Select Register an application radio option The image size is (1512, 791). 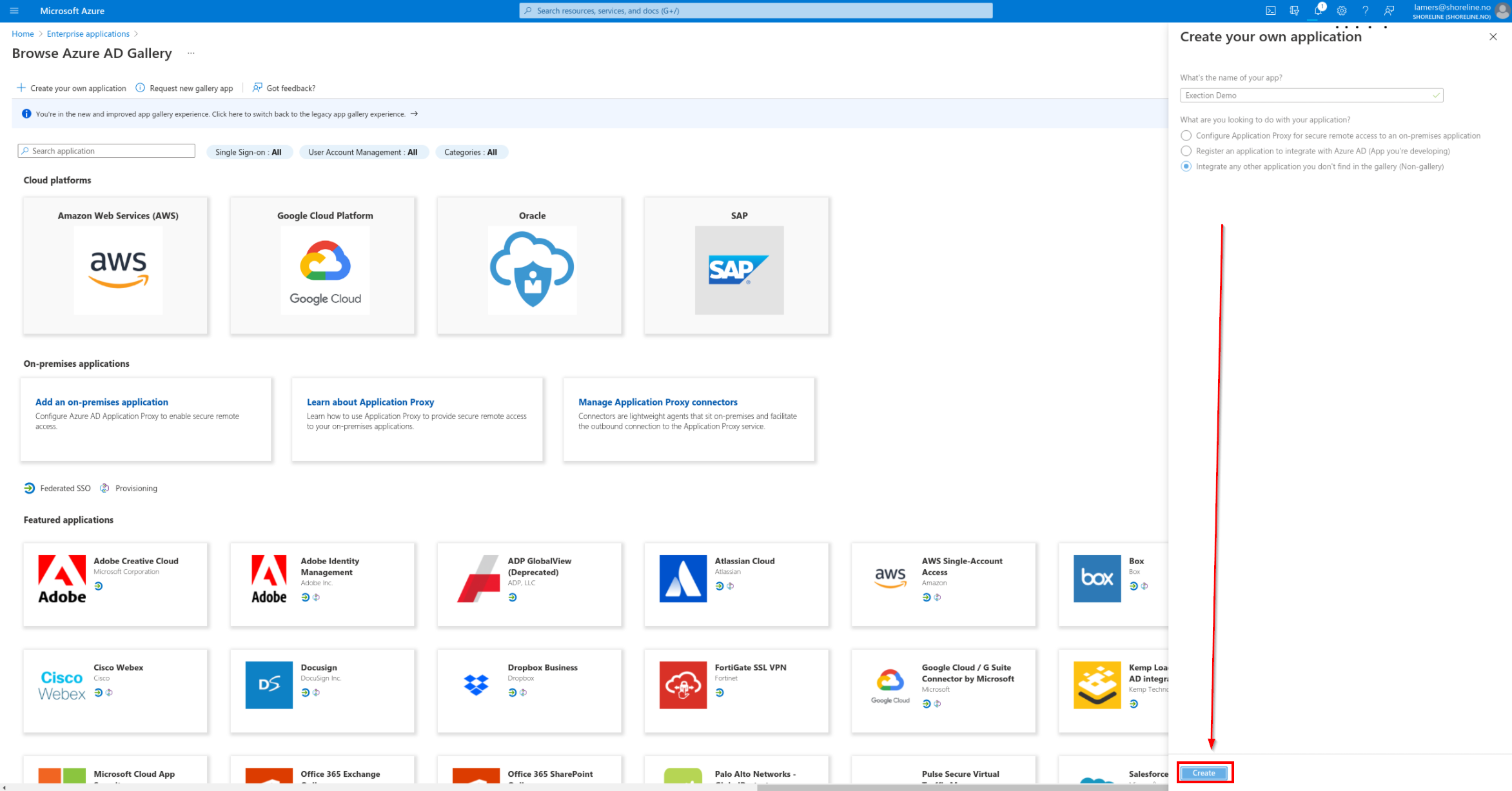tap(1186, 151)
